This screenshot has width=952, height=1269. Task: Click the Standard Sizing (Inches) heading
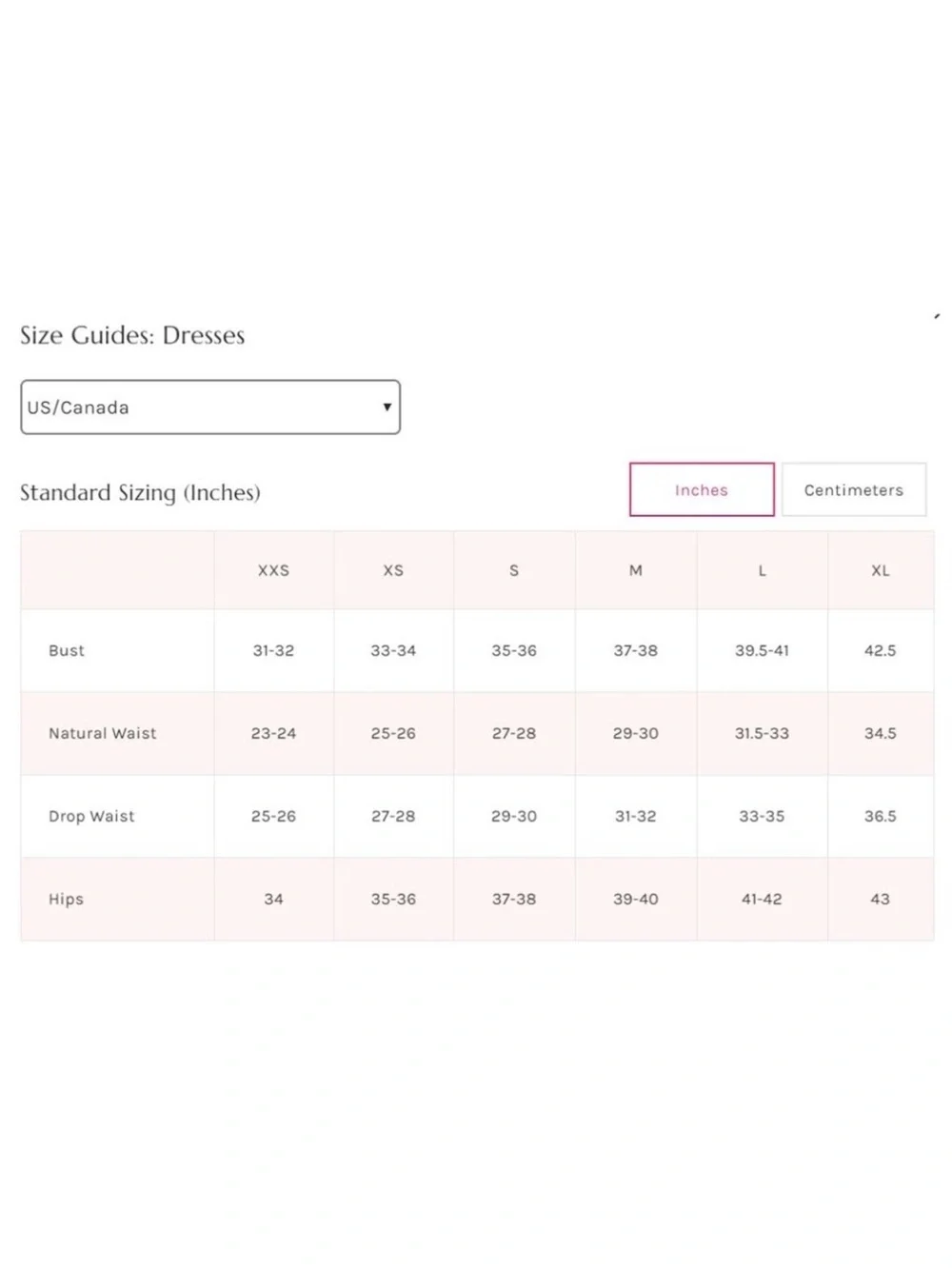pos(140,492)
